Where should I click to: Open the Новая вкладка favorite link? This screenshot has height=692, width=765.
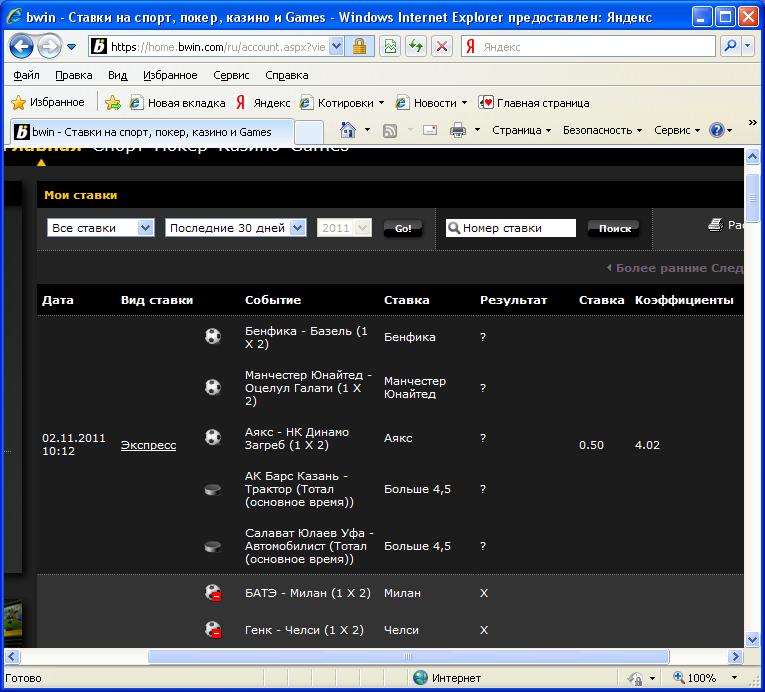click(x=178, y=103)
